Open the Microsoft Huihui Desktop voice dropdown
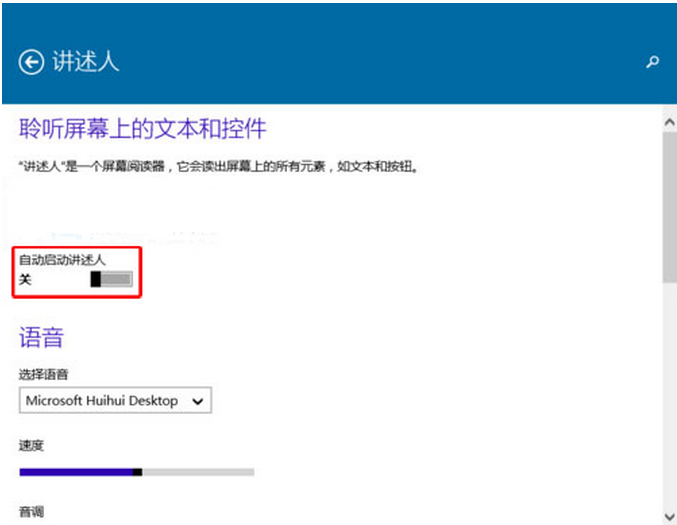This screenshot has width=677, height=525. click(115, 401)
